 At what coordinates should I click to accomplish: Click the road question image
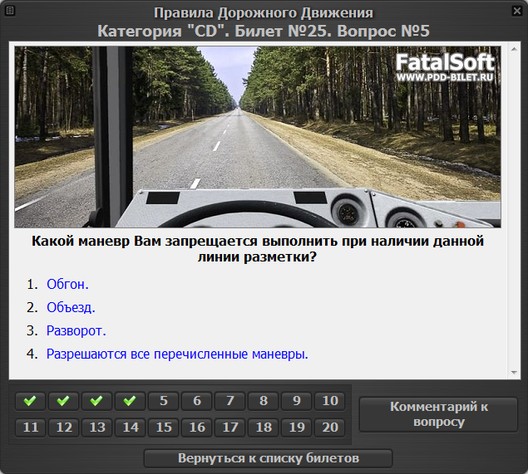click(x=258, y=137)
